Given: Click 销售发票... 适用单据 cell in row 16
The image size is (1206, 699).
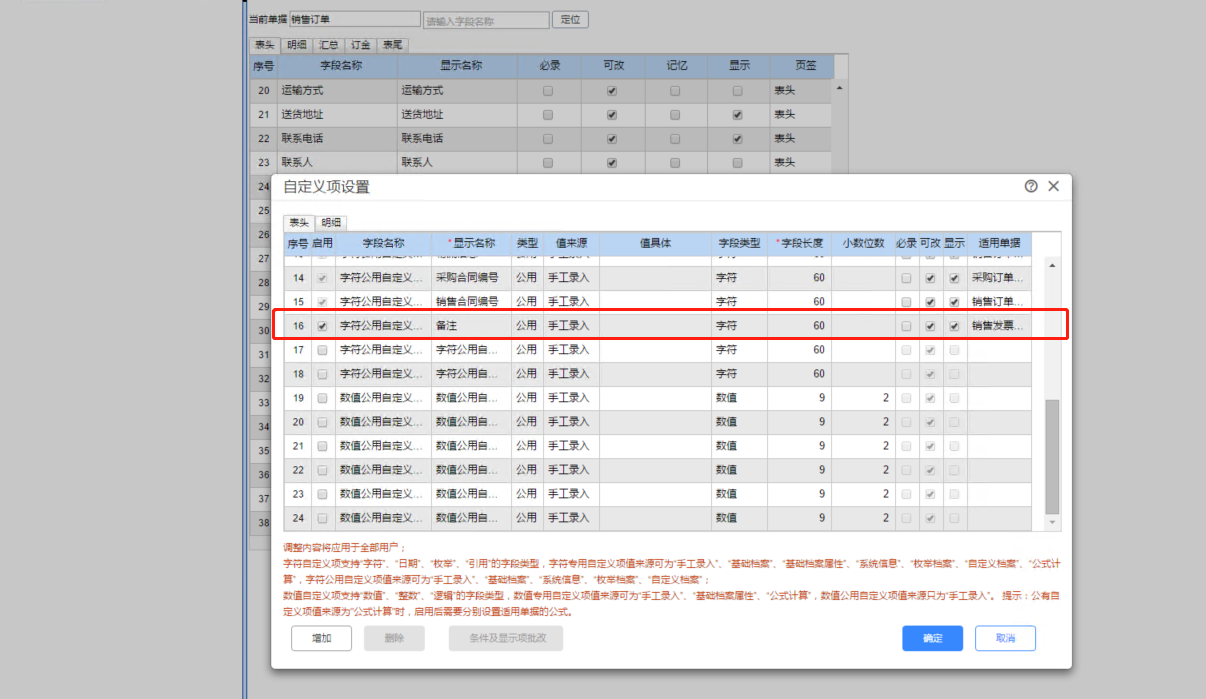Looking at the screenshot, I should click(x=999, y=326).
